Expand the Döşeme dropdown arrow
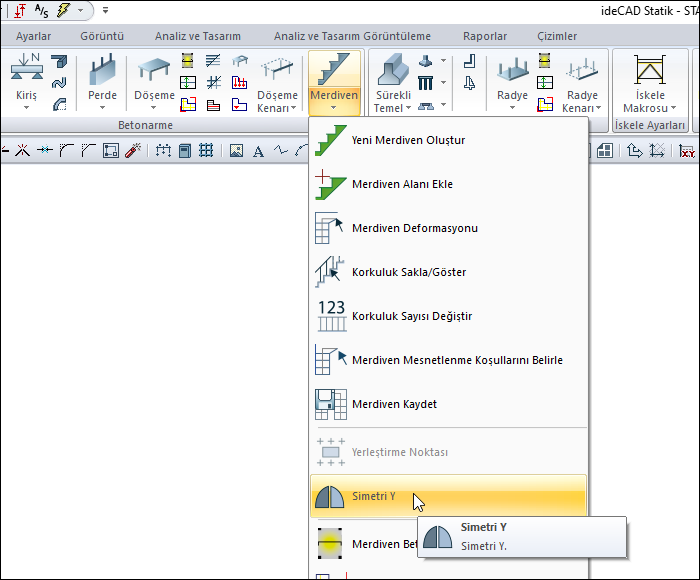Image resolution: width=700 pixels, height=580 pixels. click(154, 108)
